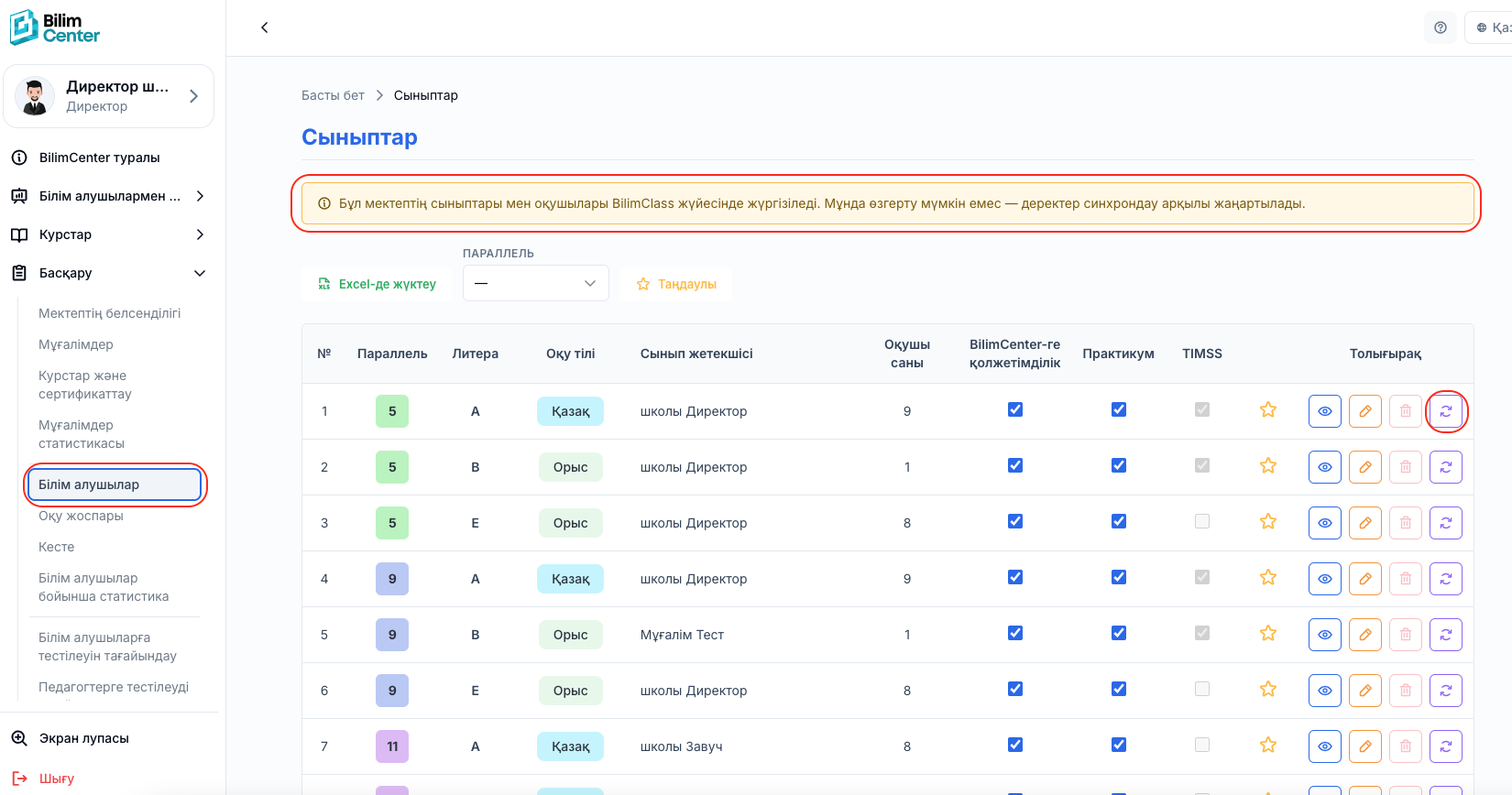
Task: Select Білім алушылар sidebar item
Action: coord(115,485)
